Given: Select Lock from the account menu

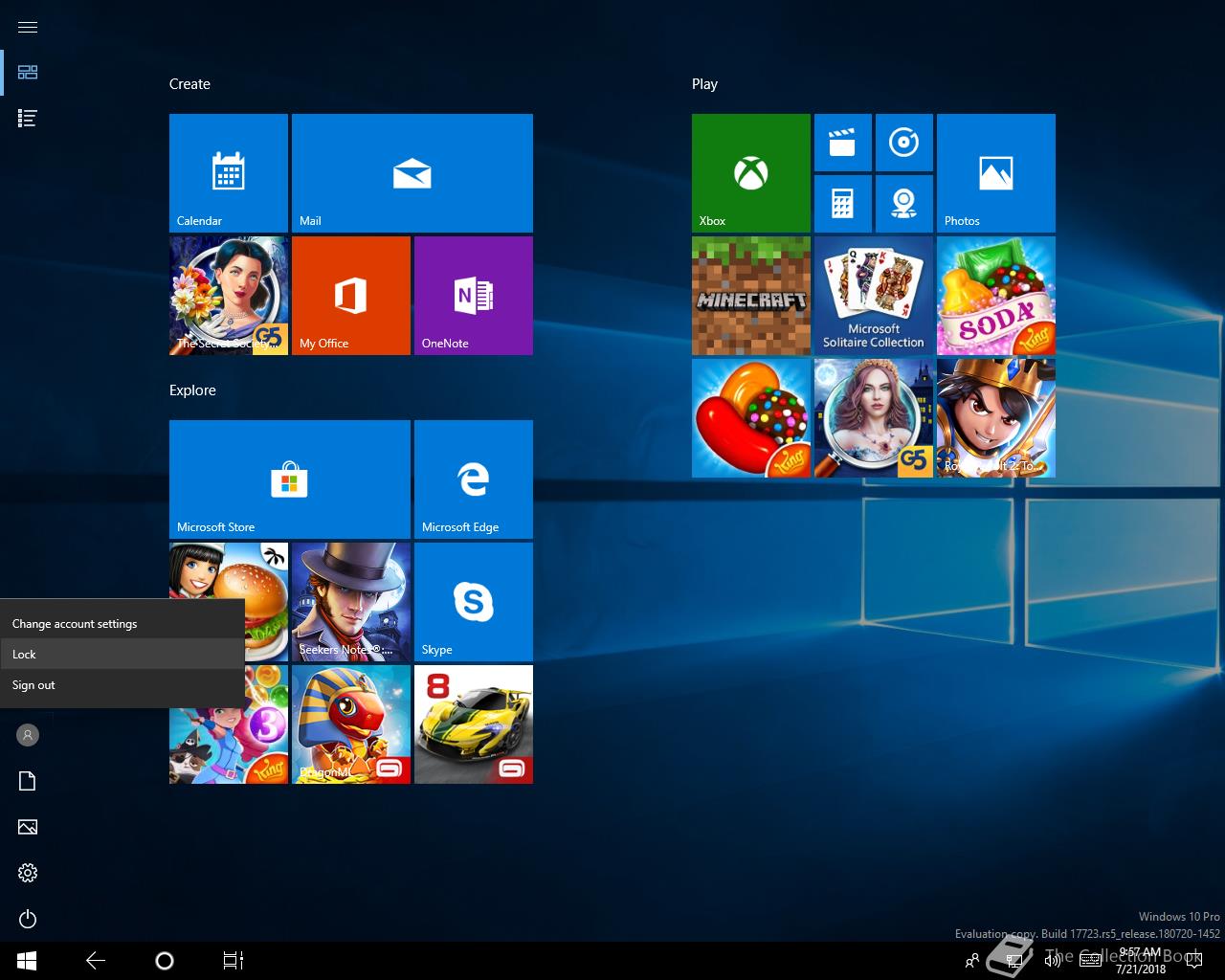Looking at the screenshot, I should [x=122, y=655].
